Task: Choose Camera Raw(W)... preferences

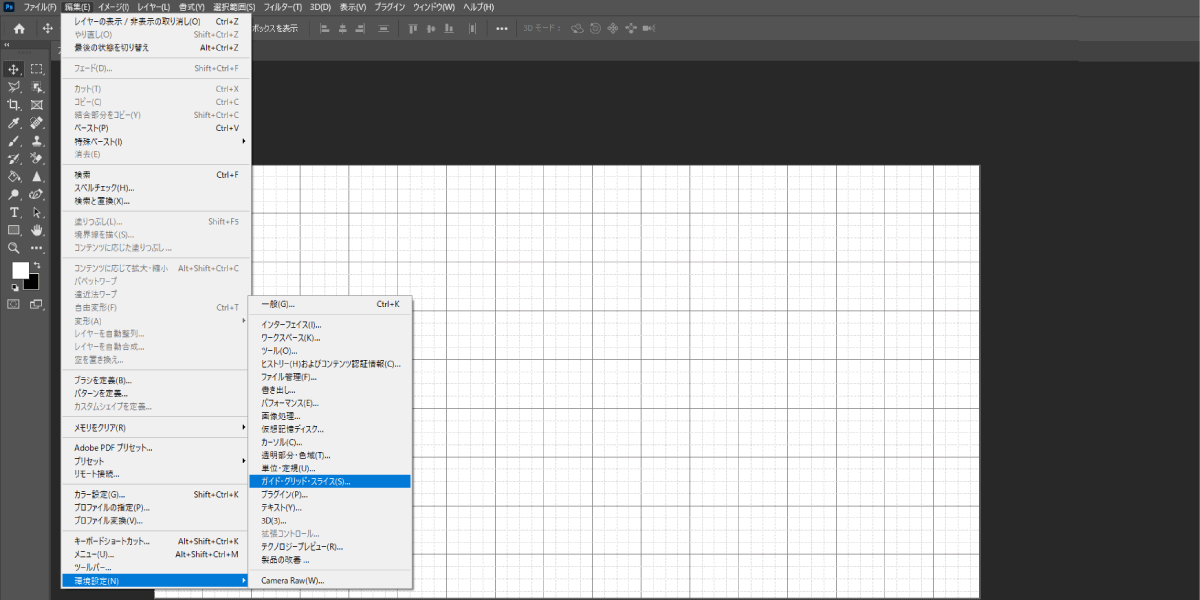Action: tap(330, 580)
